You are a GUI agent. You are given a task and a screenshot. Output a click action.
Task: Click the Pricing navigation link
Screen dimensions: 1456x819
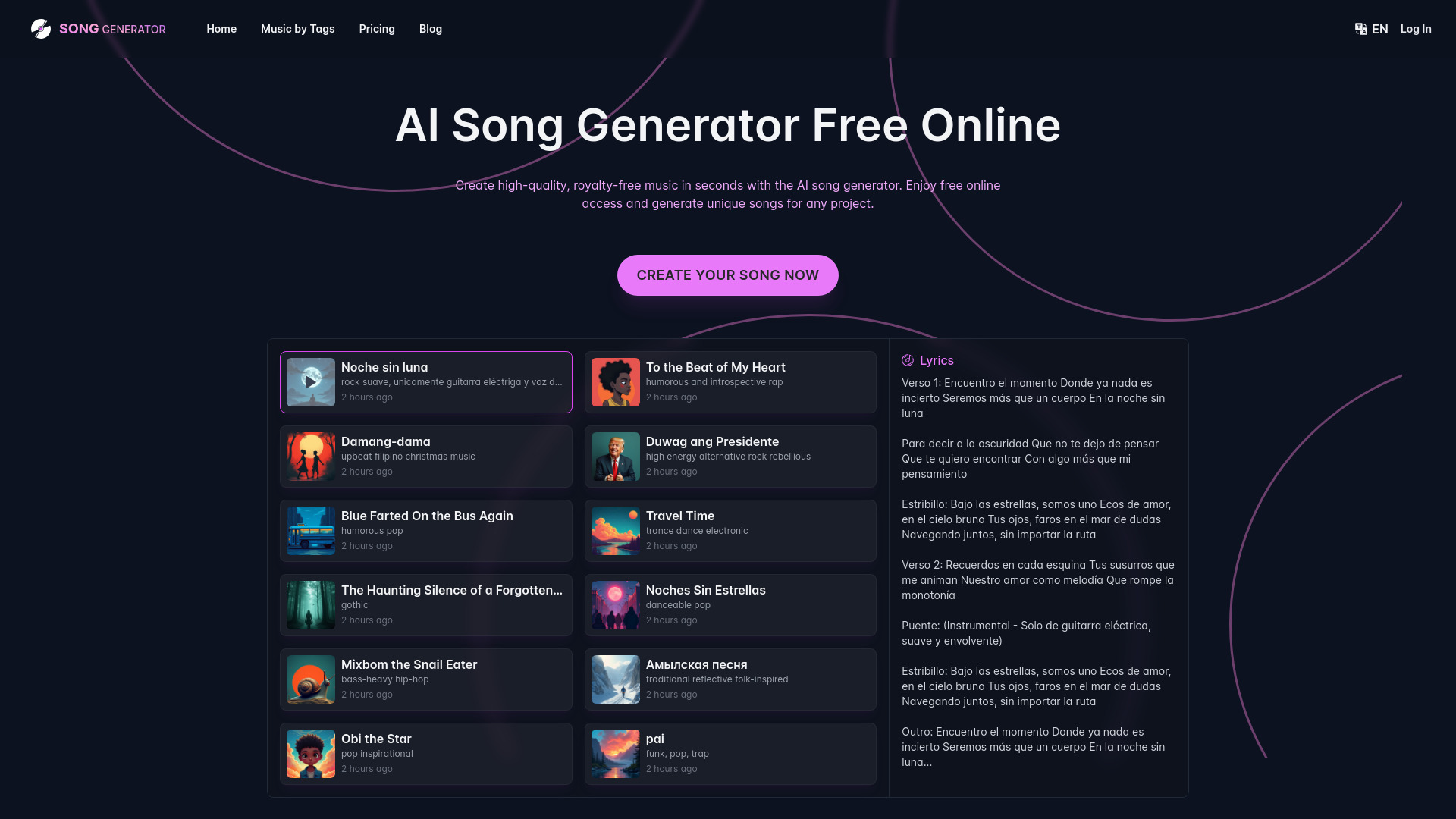click(376, 28)
